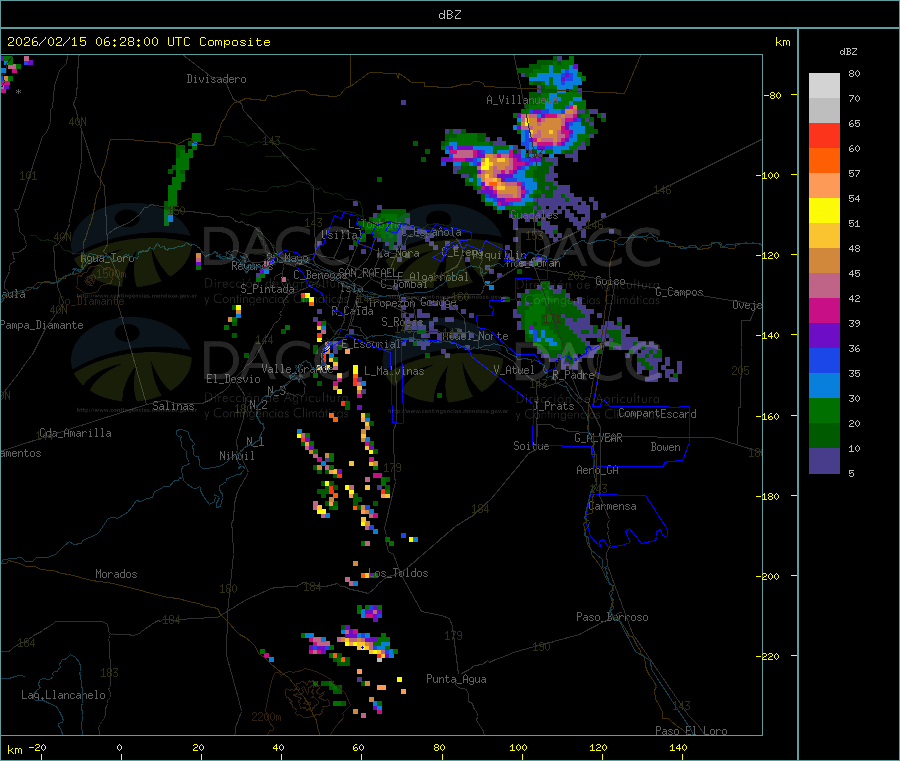Select the 'Agua_Toro' map label
This screenshot has width=900, height=761.
(107, 258)
